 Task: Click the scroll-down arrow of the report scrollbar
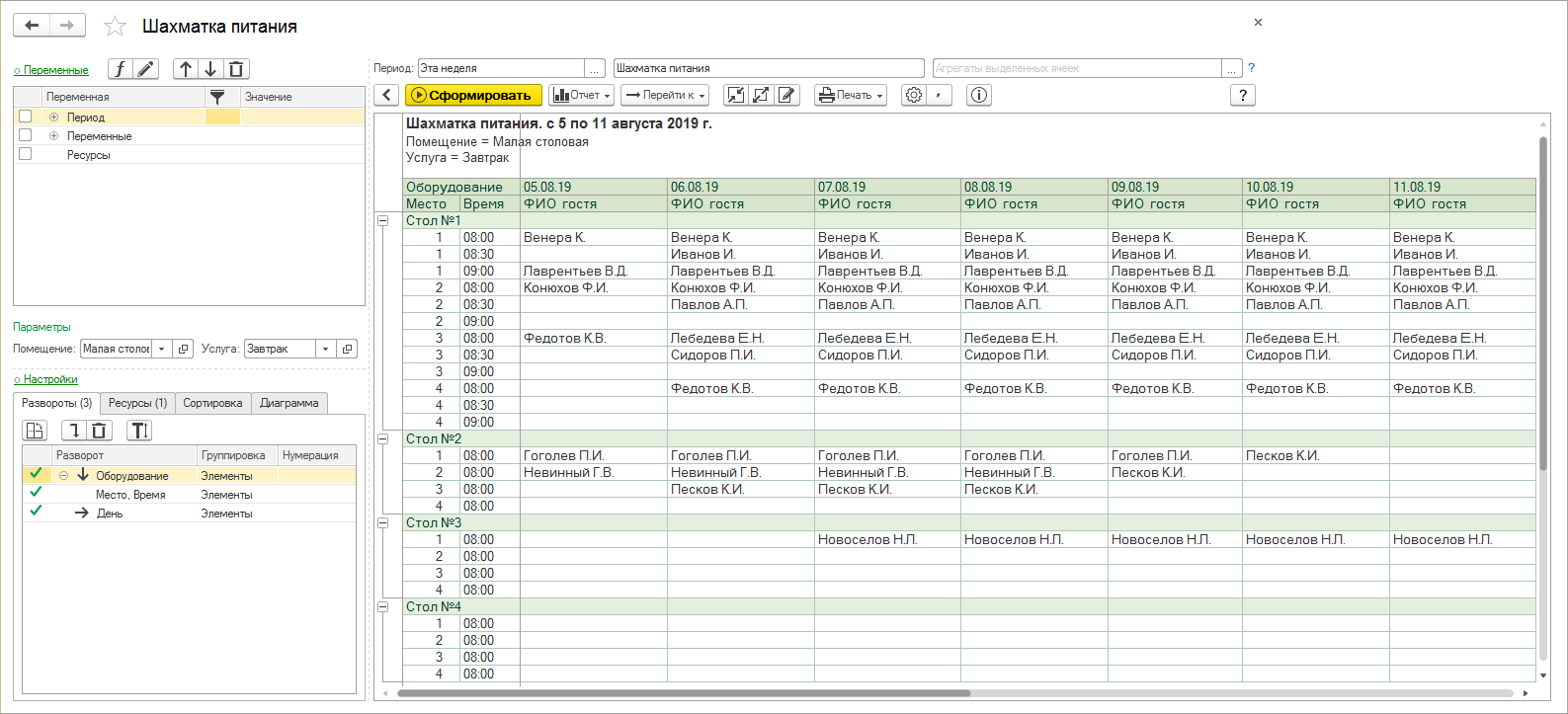1543,675
